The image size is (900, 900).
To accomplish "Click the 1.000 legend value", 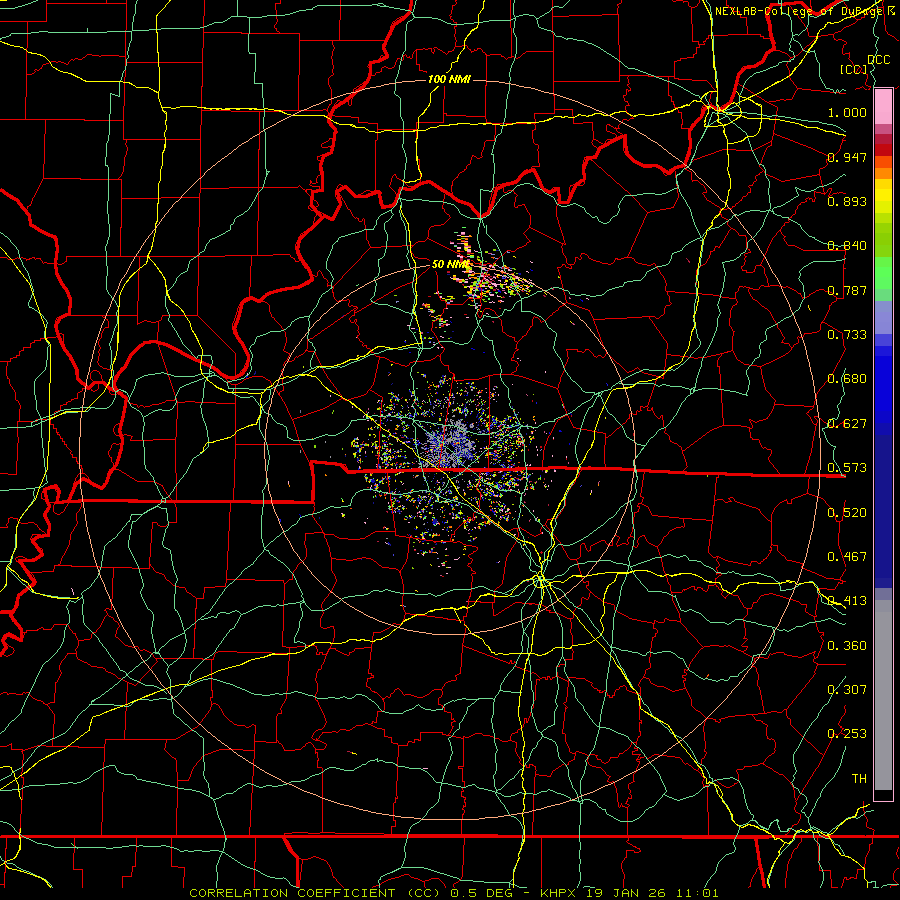I will [847, 112].
